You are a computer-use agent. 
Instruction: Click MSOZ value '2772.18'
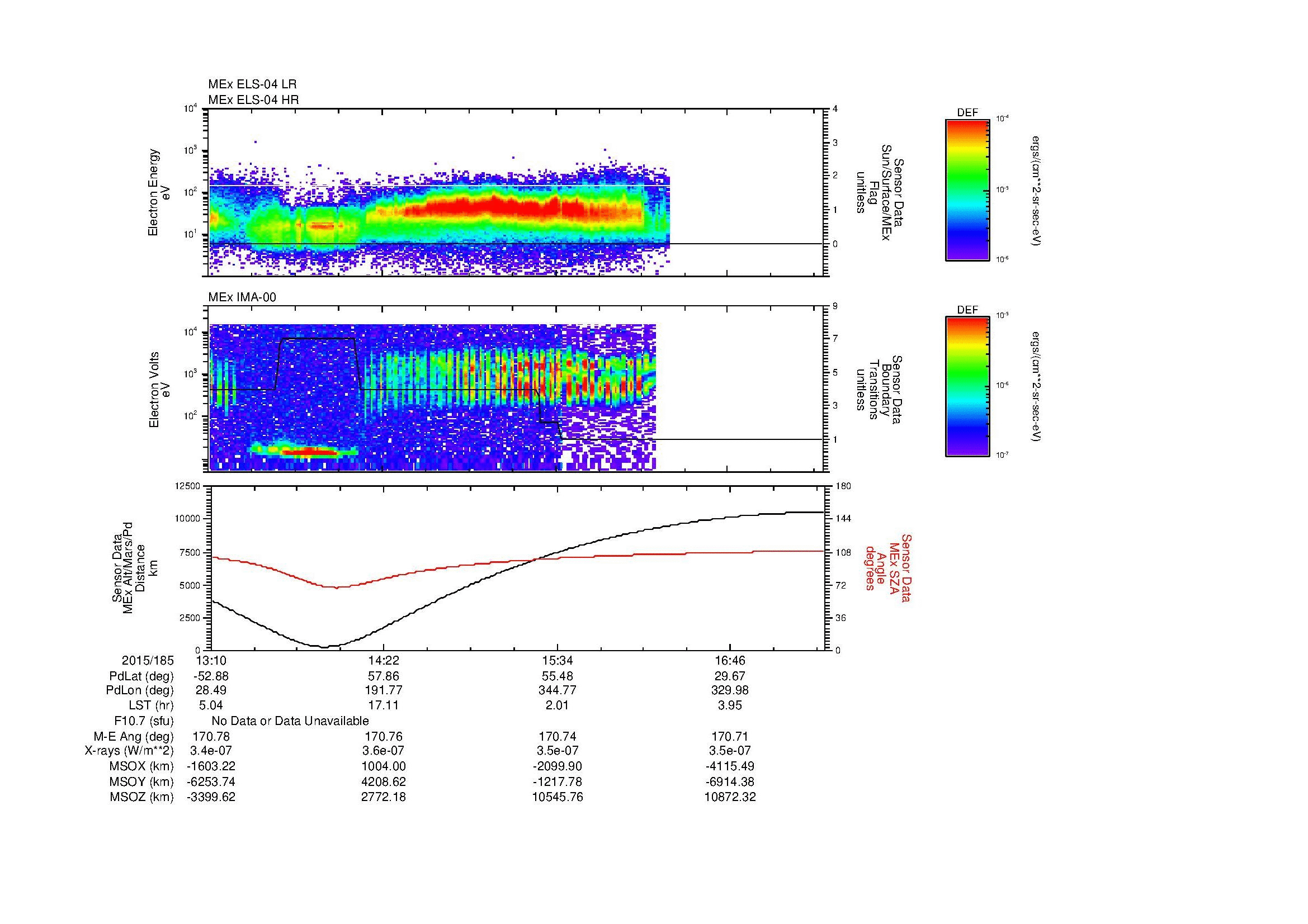tap(384, 797)
